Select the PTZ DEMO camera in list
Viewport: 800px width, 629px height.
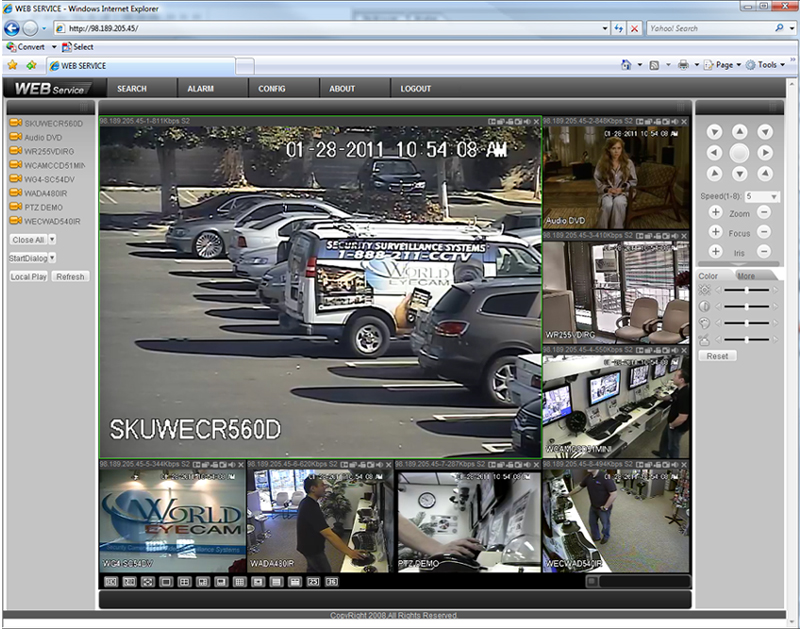point(36,207)
